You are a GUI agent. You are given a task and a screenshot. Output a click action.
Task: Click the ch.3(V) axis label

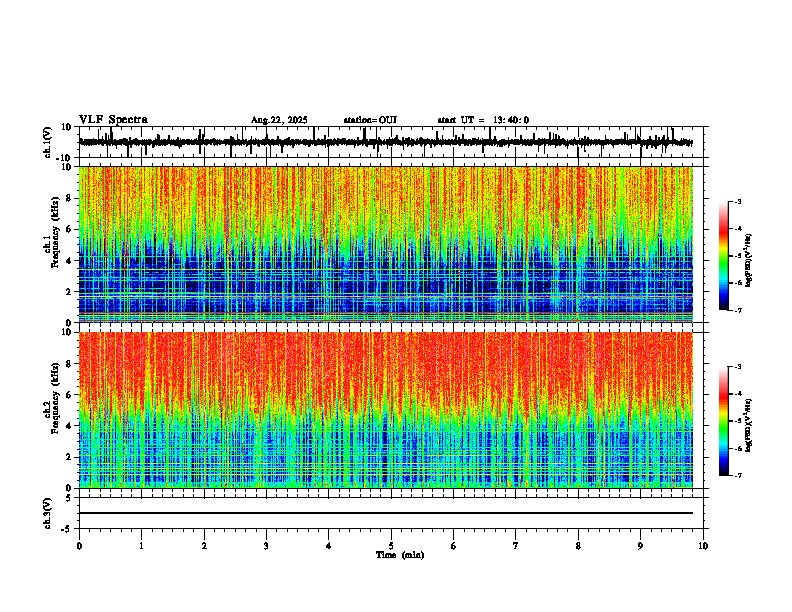(48, 513)
